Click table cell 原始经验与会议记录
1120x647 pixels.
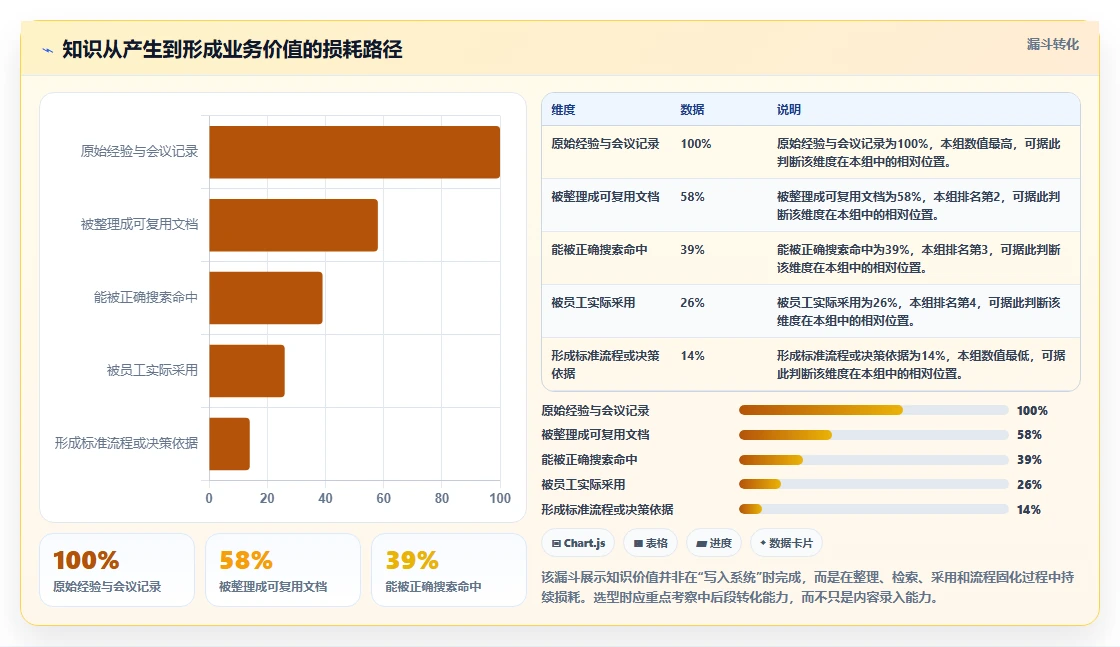pyautogui.click(x=605, y=144)
